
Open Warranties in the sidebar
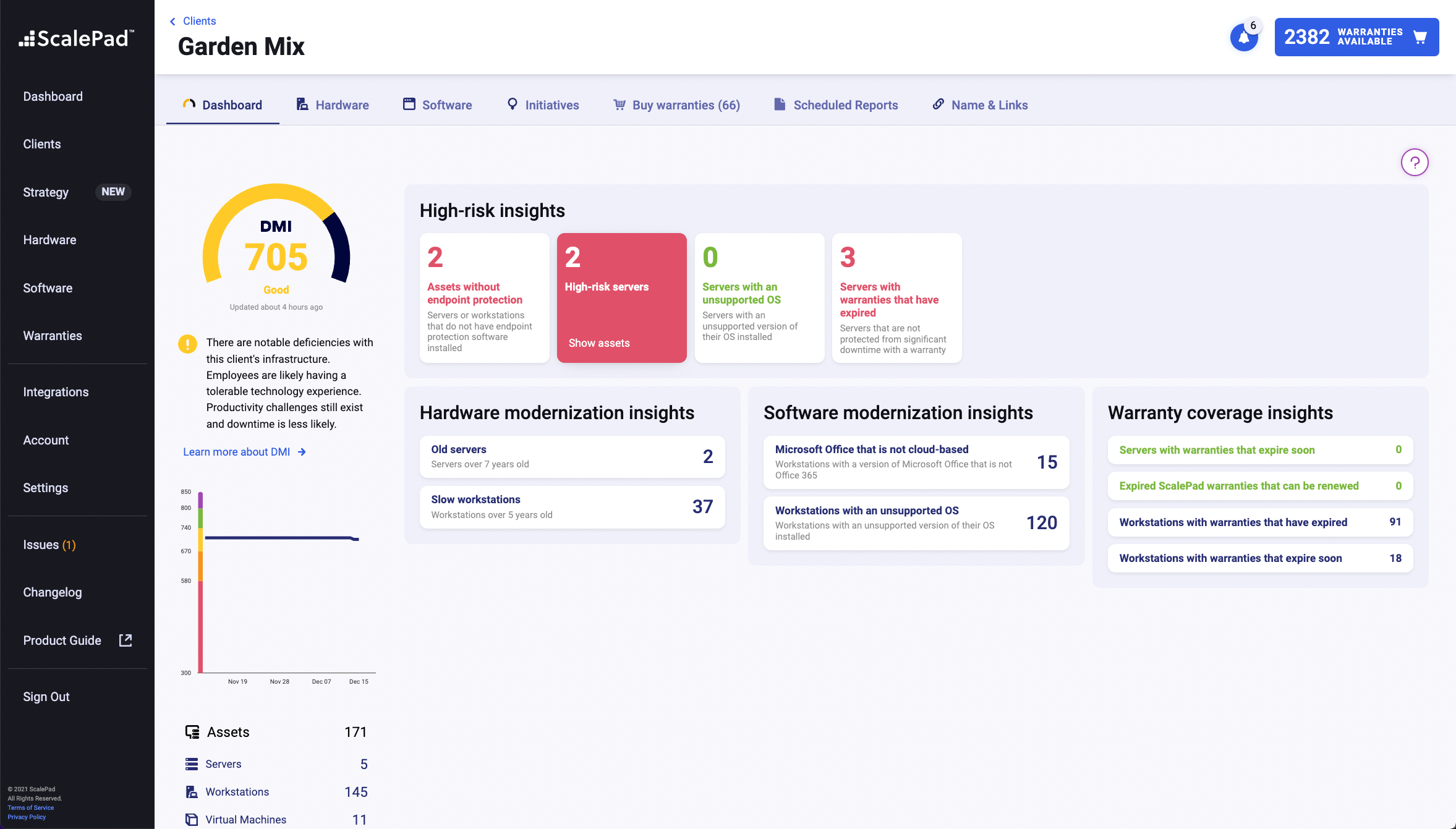coord(53,336)
